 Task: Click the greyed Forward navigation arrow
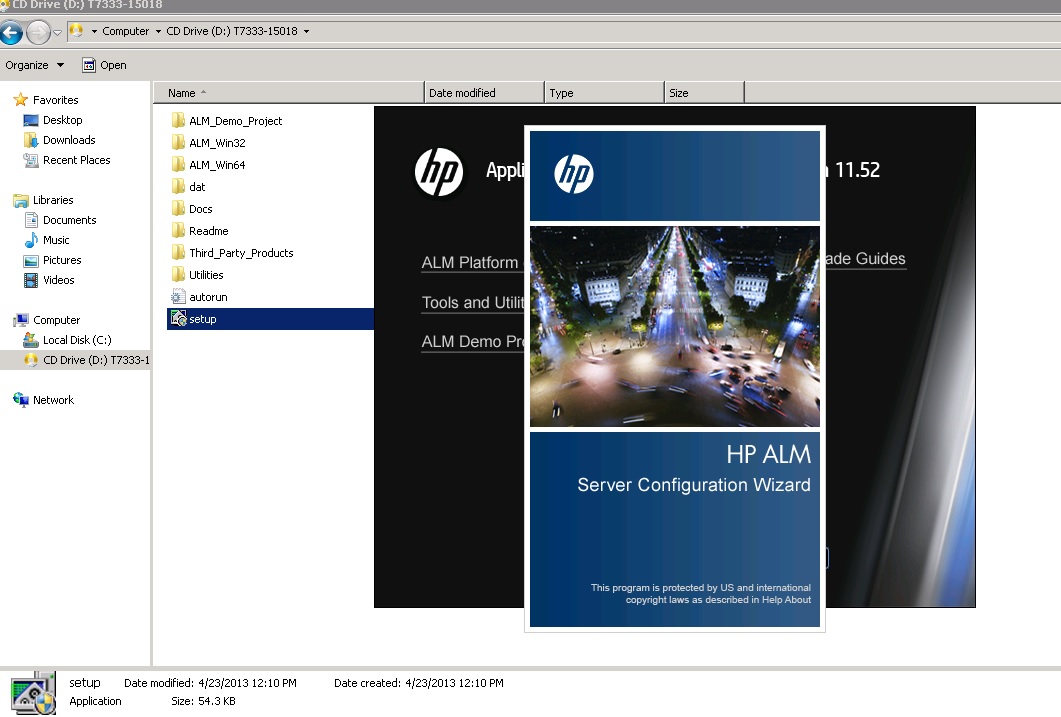click(x=39, y=32)
